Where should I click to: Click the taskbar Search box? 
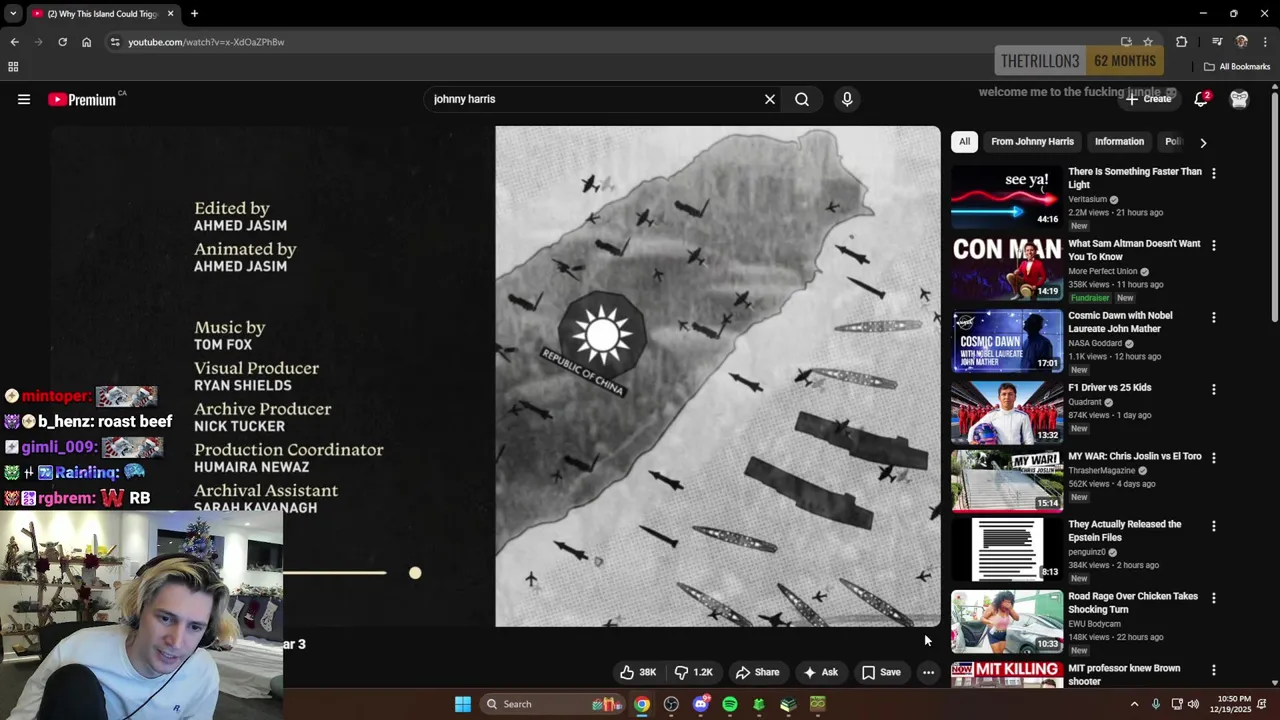point(552,704)
